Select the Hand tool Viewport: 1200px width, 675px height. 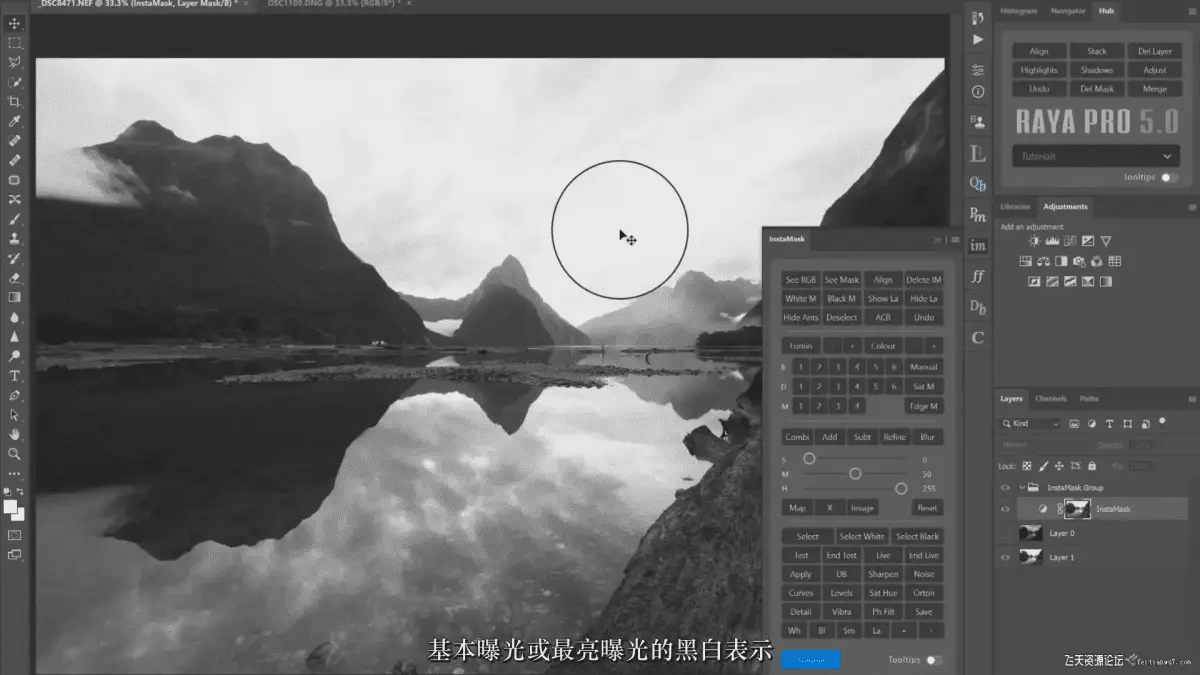[15, 434]
